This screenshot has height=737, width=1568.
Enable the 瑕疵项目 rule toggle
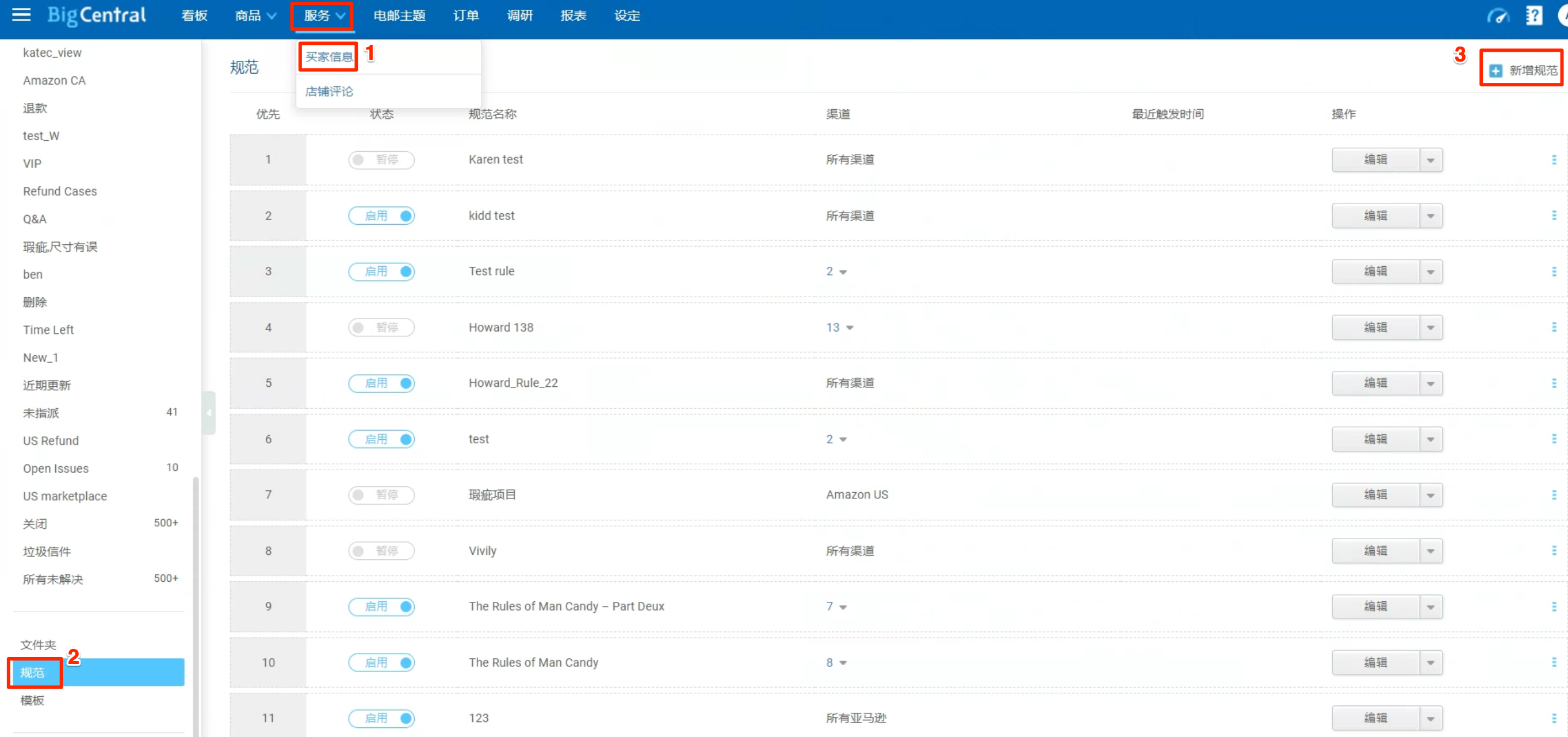[x=381, y=495]
